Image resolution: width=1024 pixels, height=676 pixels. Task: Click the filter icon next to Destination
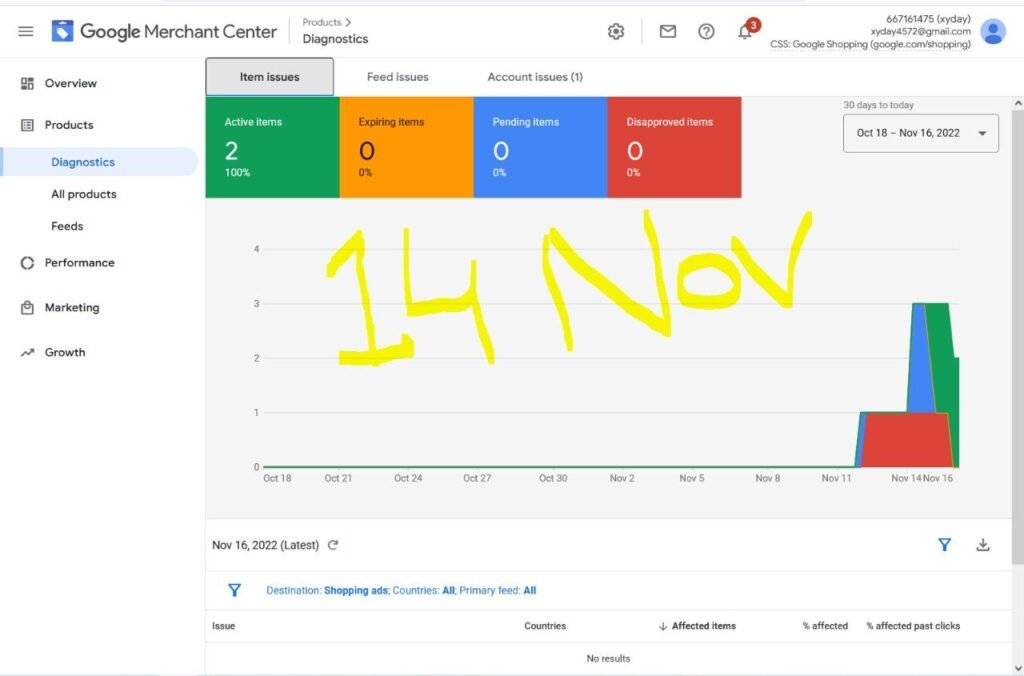pyautogui.click(x=234, y=590)
